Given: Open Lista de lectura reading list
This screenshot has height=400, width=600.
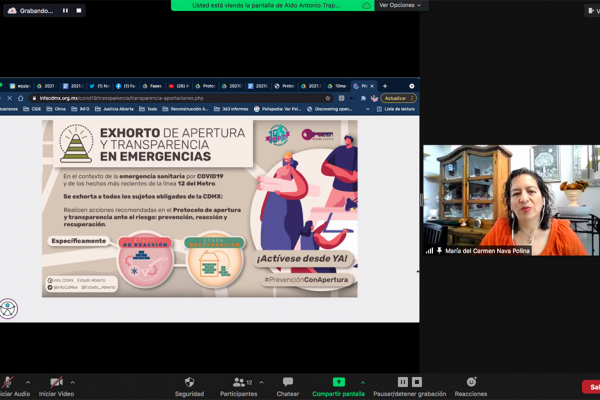Looking at the screenshot, I should (x=396, y=109).
